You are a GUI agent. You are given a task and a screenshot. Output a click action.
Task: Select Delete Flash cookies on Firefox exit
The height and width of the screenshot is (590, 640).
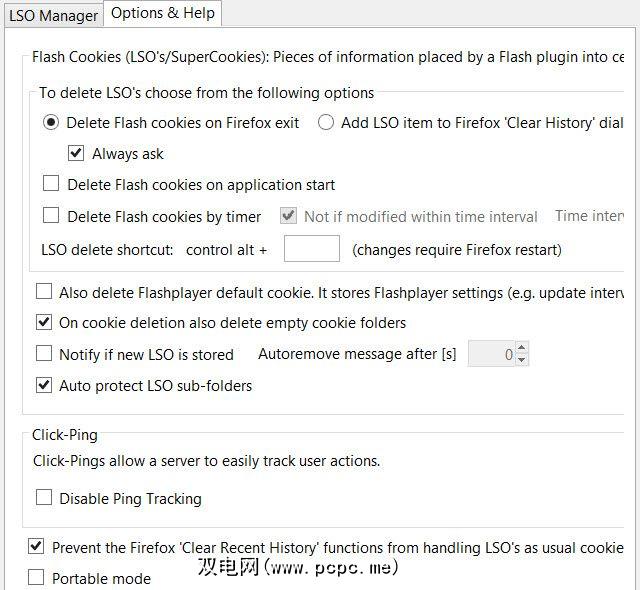coord(52,122)
